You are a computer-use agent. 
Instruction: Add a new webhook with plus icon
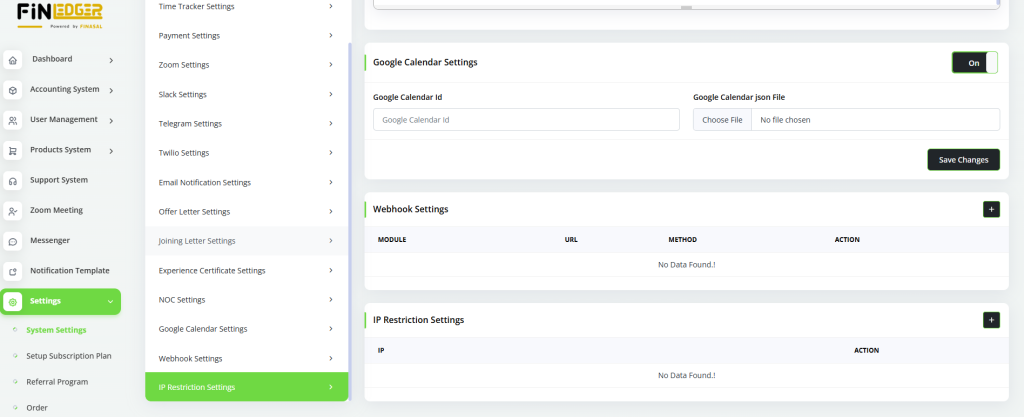991,209
